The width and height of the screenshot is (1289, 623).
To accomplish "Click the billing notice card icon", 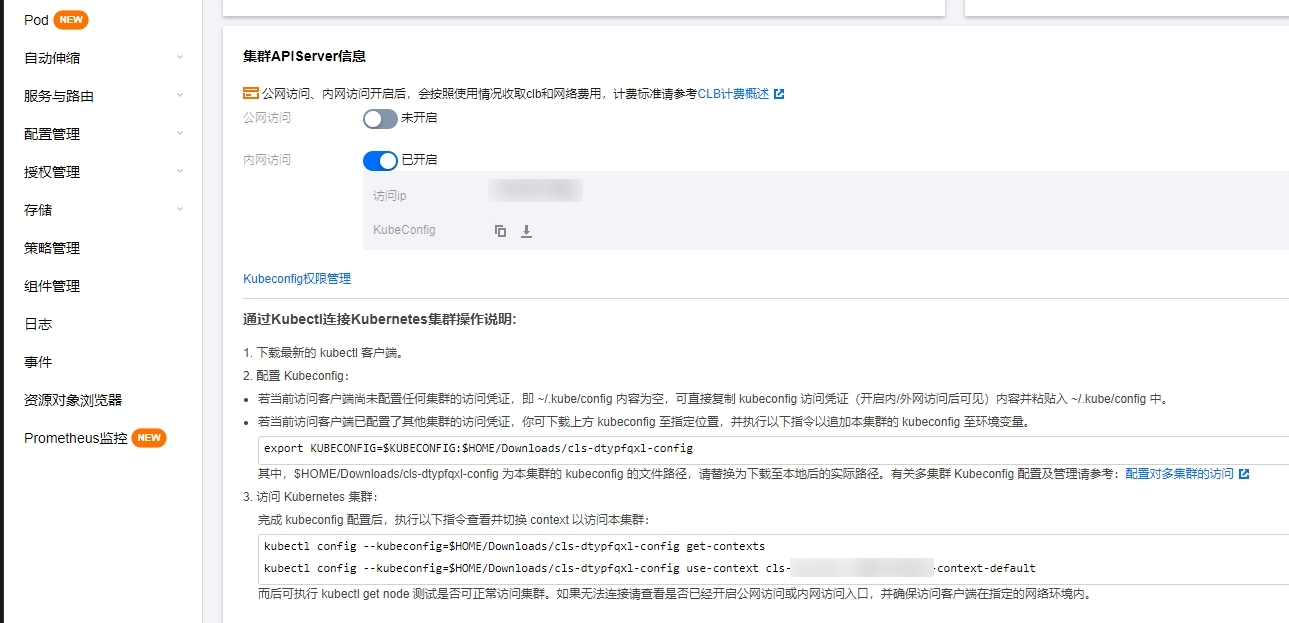I will [x=251, y=93].
